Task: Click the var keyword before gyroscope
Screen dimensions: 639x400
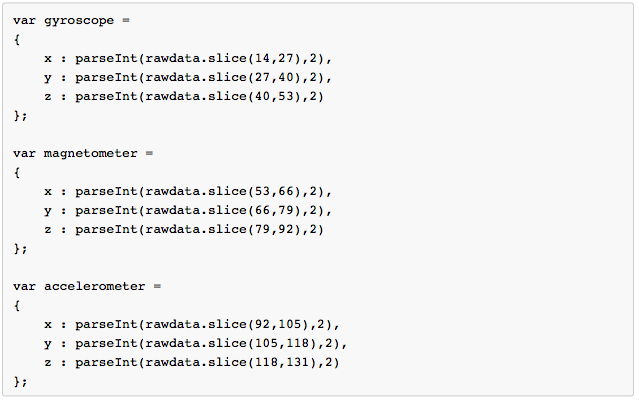Action: coord(24,21)
